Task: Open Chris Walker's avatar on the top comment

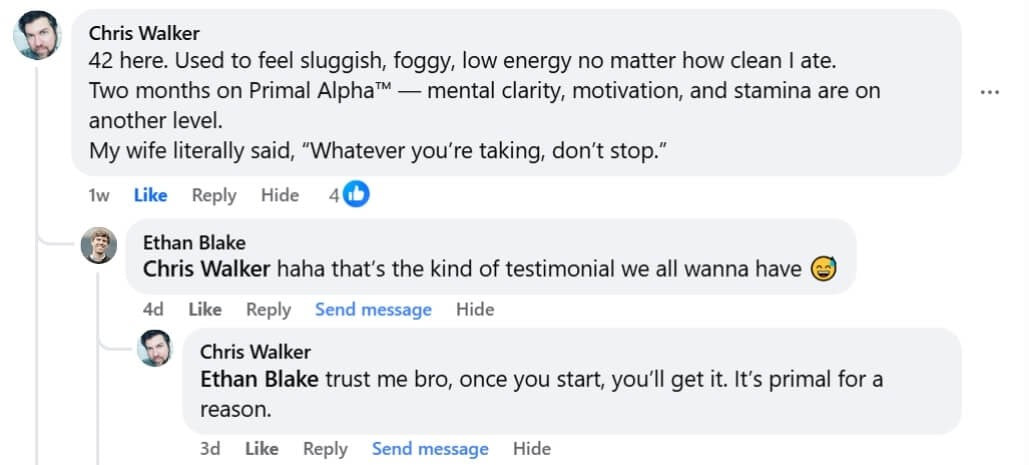Action: click(x=38, y=36)
